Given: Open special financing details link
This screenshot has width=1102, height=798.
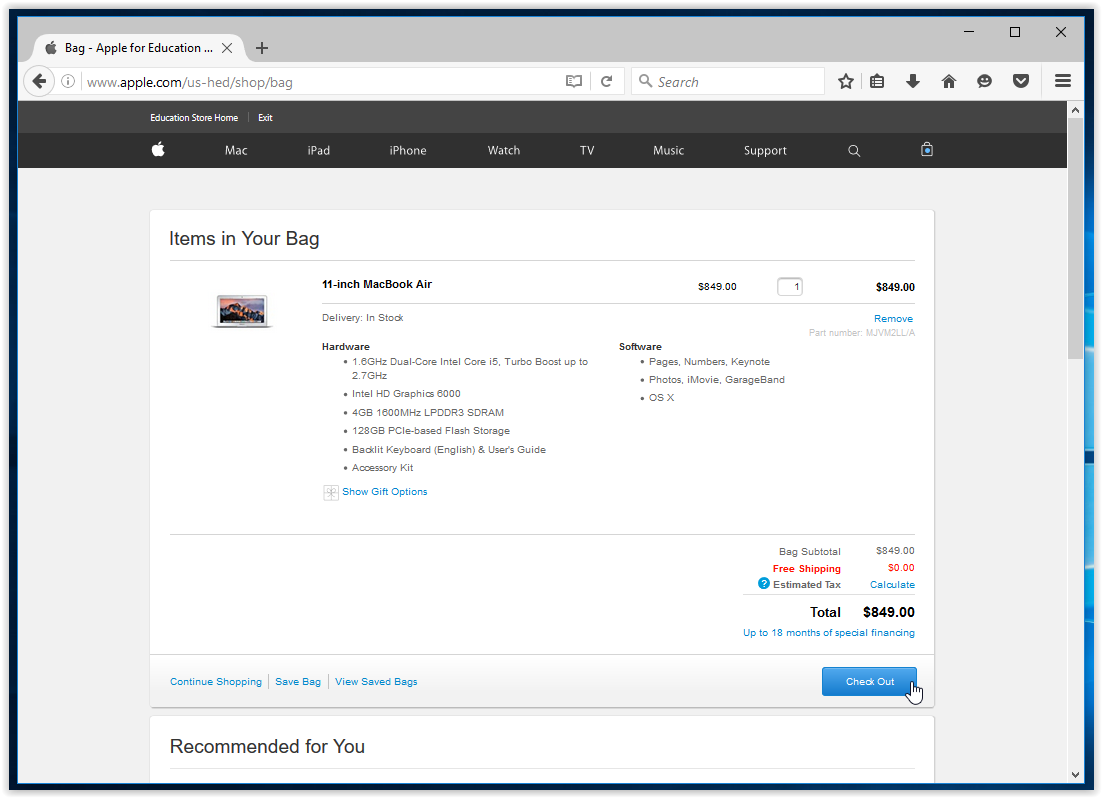Looking at the screenshot, I should tap(829, 633).
